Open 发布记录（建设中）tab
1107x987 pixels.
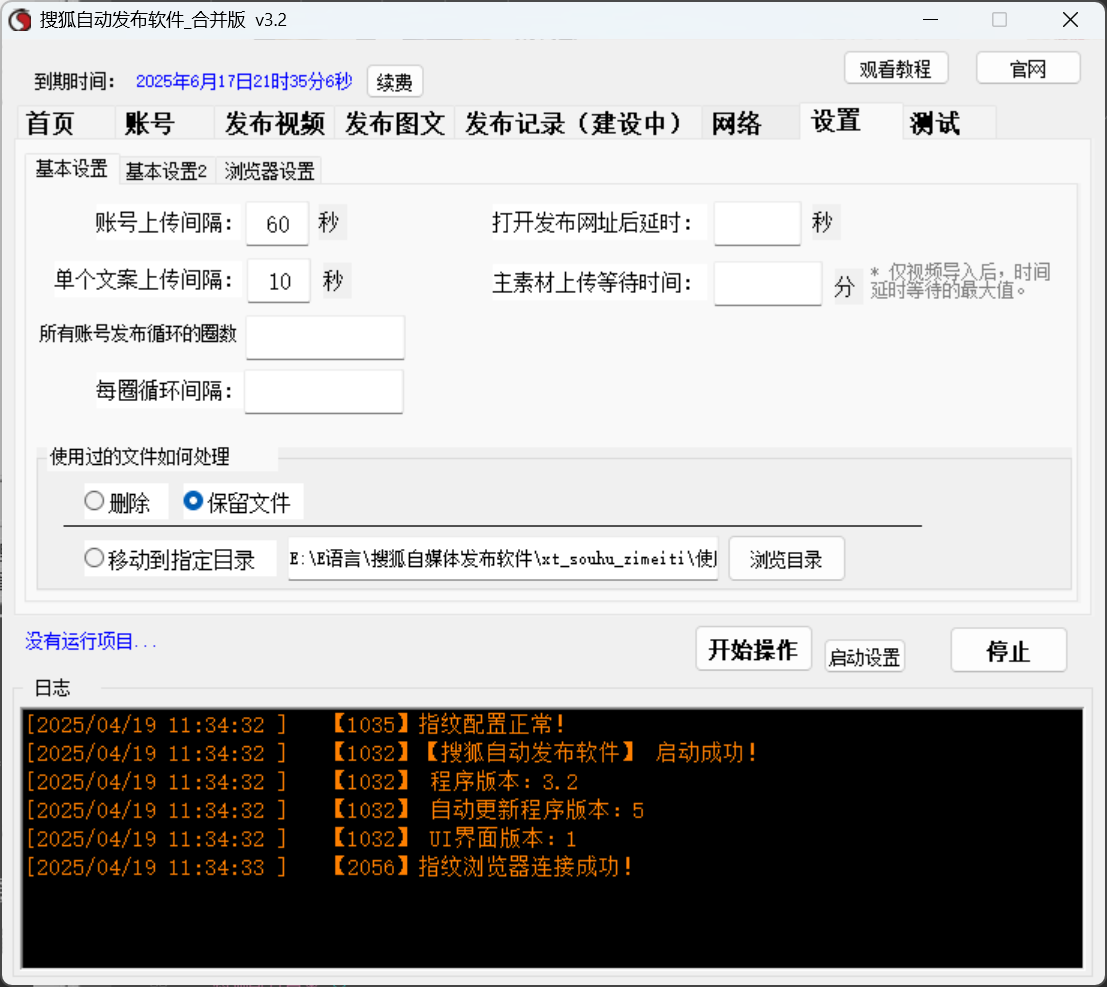[x=578, y=123]
